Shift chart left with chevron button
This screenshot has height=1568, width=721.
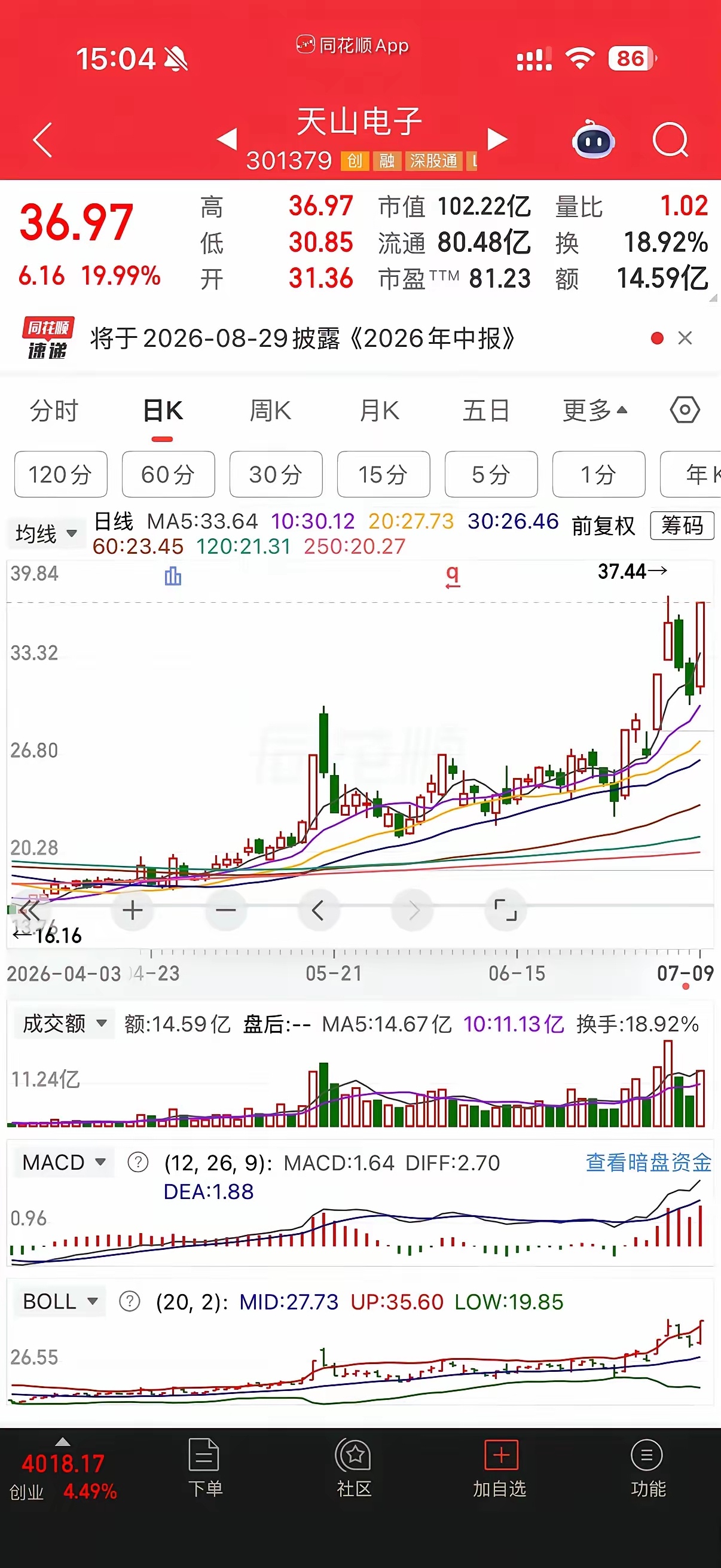[318, 911]
